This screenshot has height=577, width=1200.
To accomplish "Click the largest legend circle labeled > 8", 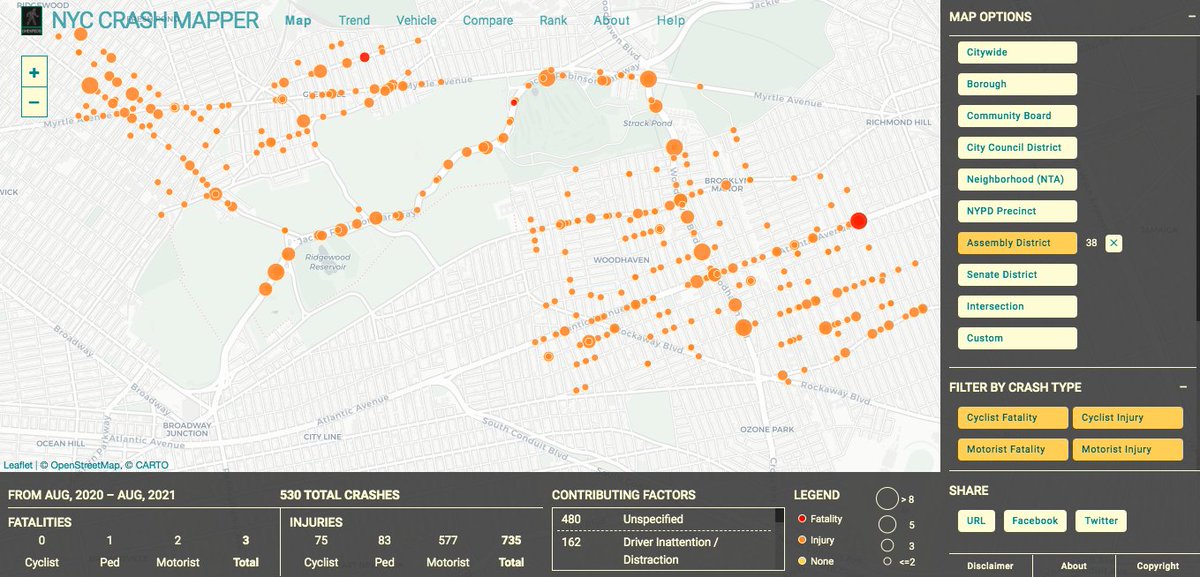I will (x=886, y=498).
